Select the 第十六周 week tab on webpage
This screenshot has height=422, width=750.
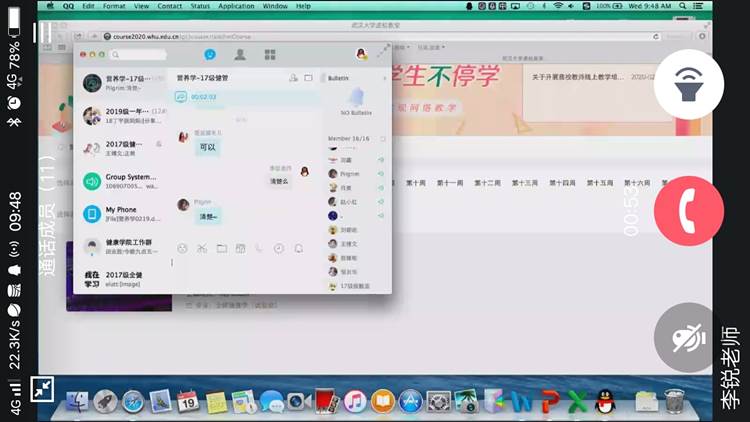pos(637,183)
